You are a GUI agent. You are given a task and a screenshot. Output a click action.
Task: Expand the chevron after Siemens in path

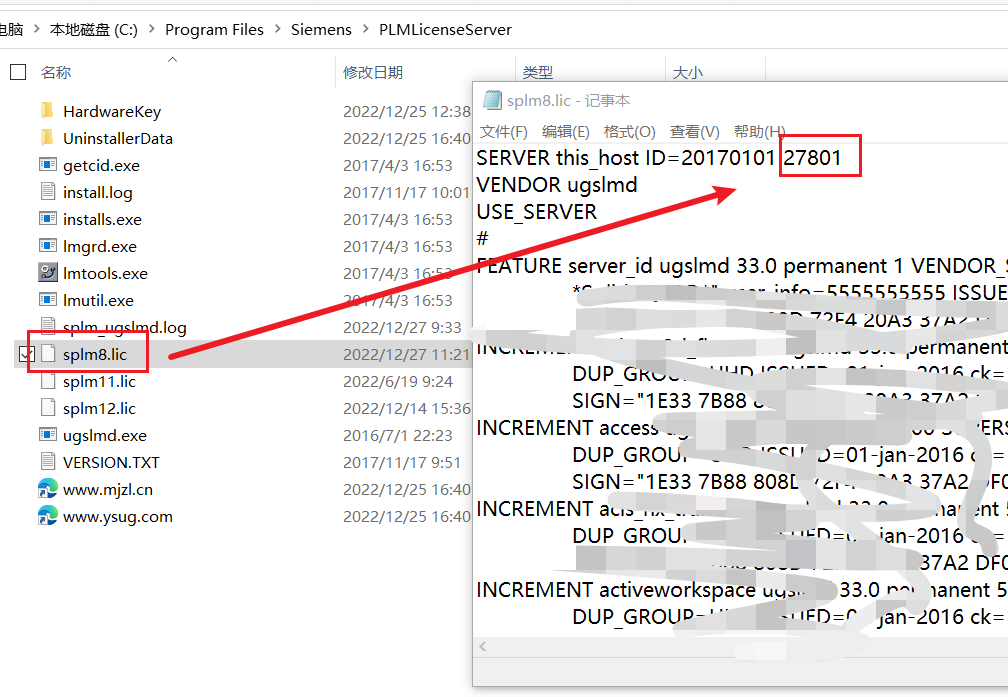click(365, 30)
